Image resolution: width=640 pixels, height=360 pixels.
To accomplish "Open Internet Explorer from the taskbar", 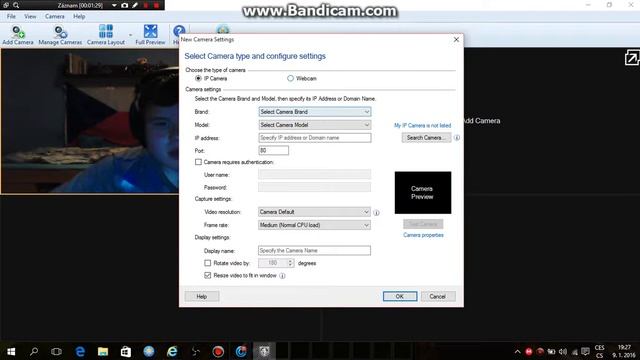I will (x=172, y=351).
